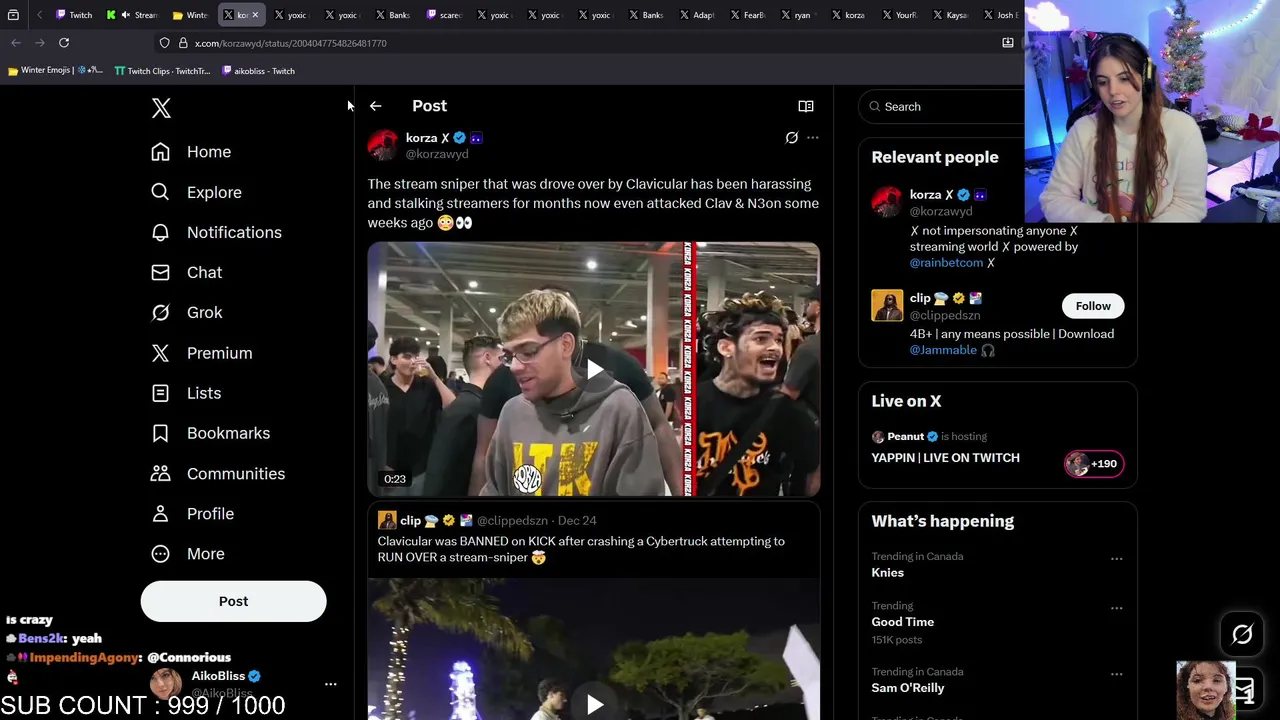Click the white Post button

point(233,601)
